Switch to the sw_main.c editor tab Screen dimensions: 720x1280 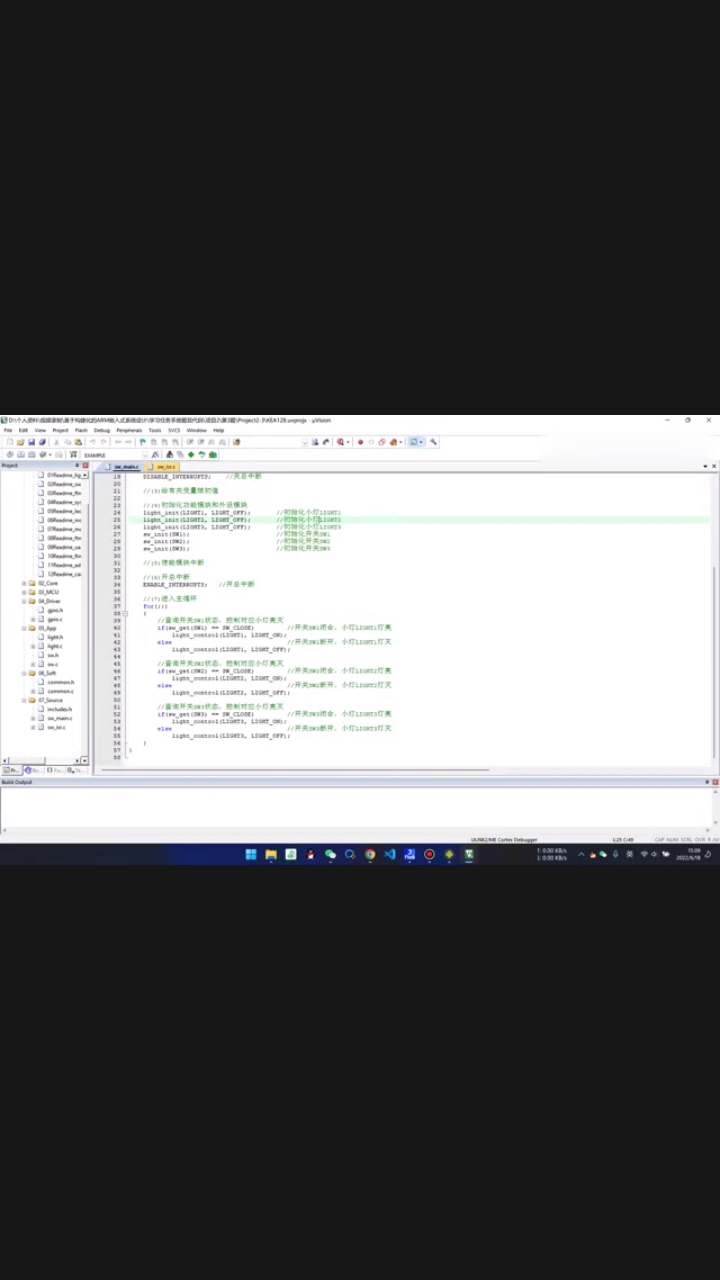coord(123,466)
